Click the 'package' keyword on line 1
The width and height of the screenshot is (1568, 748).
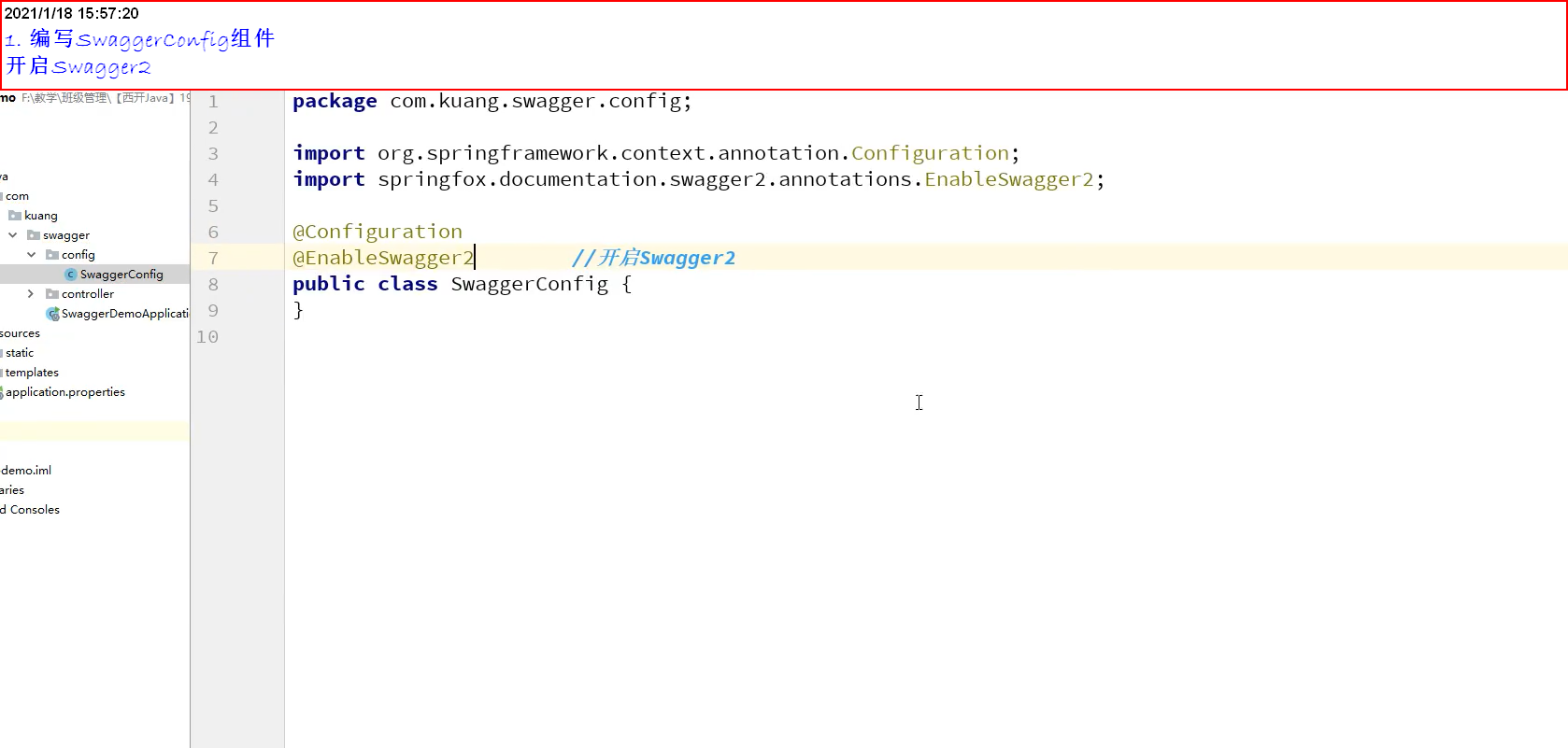335,102
